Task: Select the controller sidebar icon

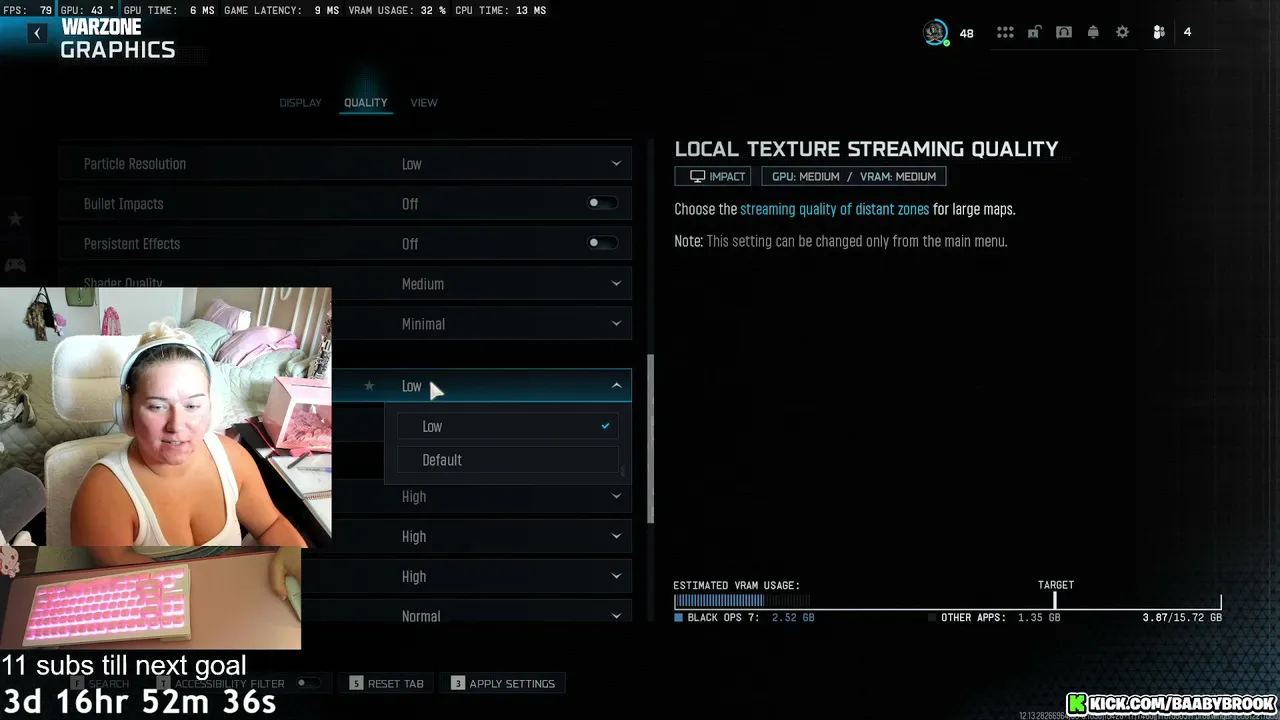Action: 15,265
